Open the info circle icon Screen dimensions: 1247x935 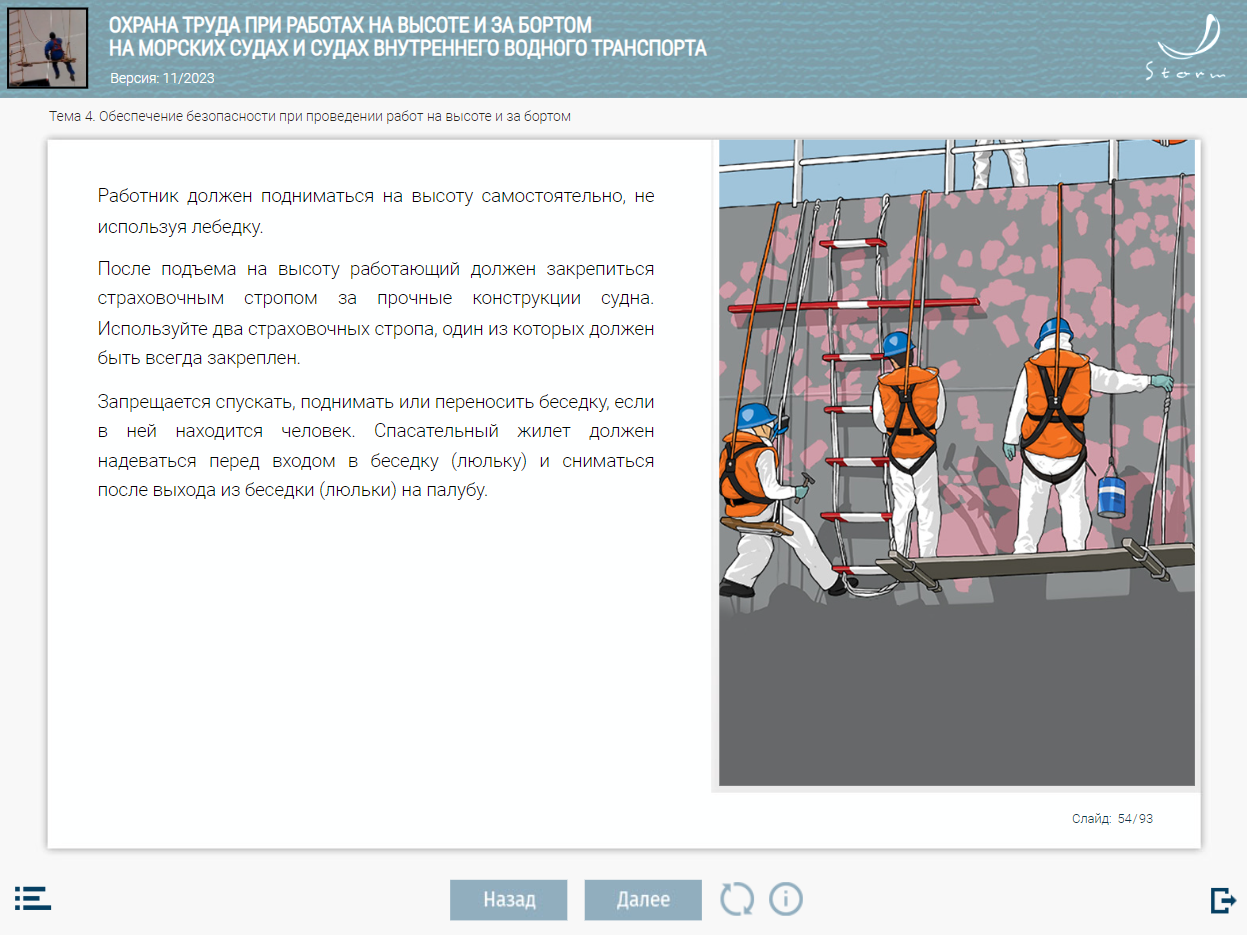[786, 899]
